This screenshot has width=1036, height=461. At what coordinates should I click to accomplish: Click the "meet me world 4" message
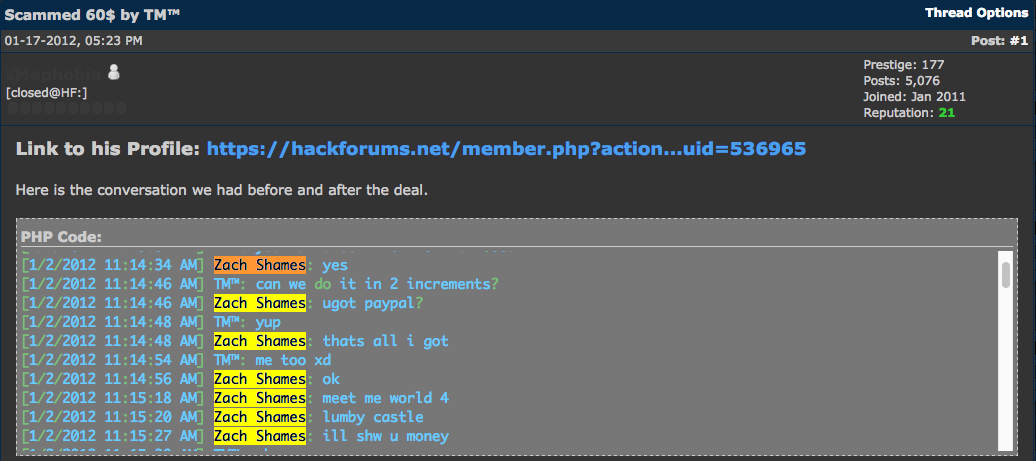click(x=385, y=398)
